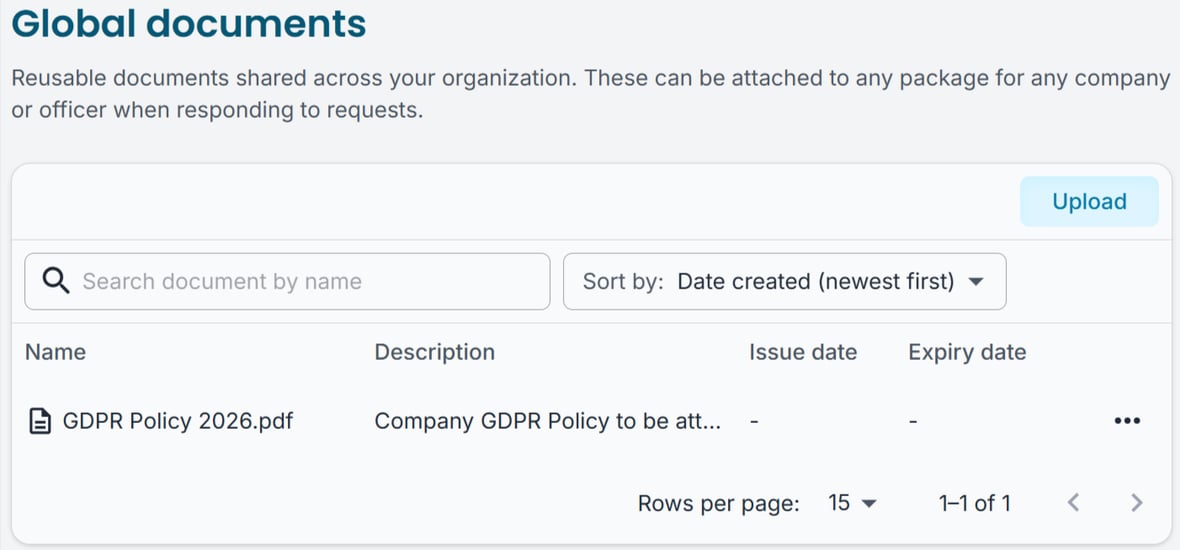The width and height of the screenshot is (1180, 550).
Task: Open the Sort by dropdown
Action: click(x=784, y=281)
